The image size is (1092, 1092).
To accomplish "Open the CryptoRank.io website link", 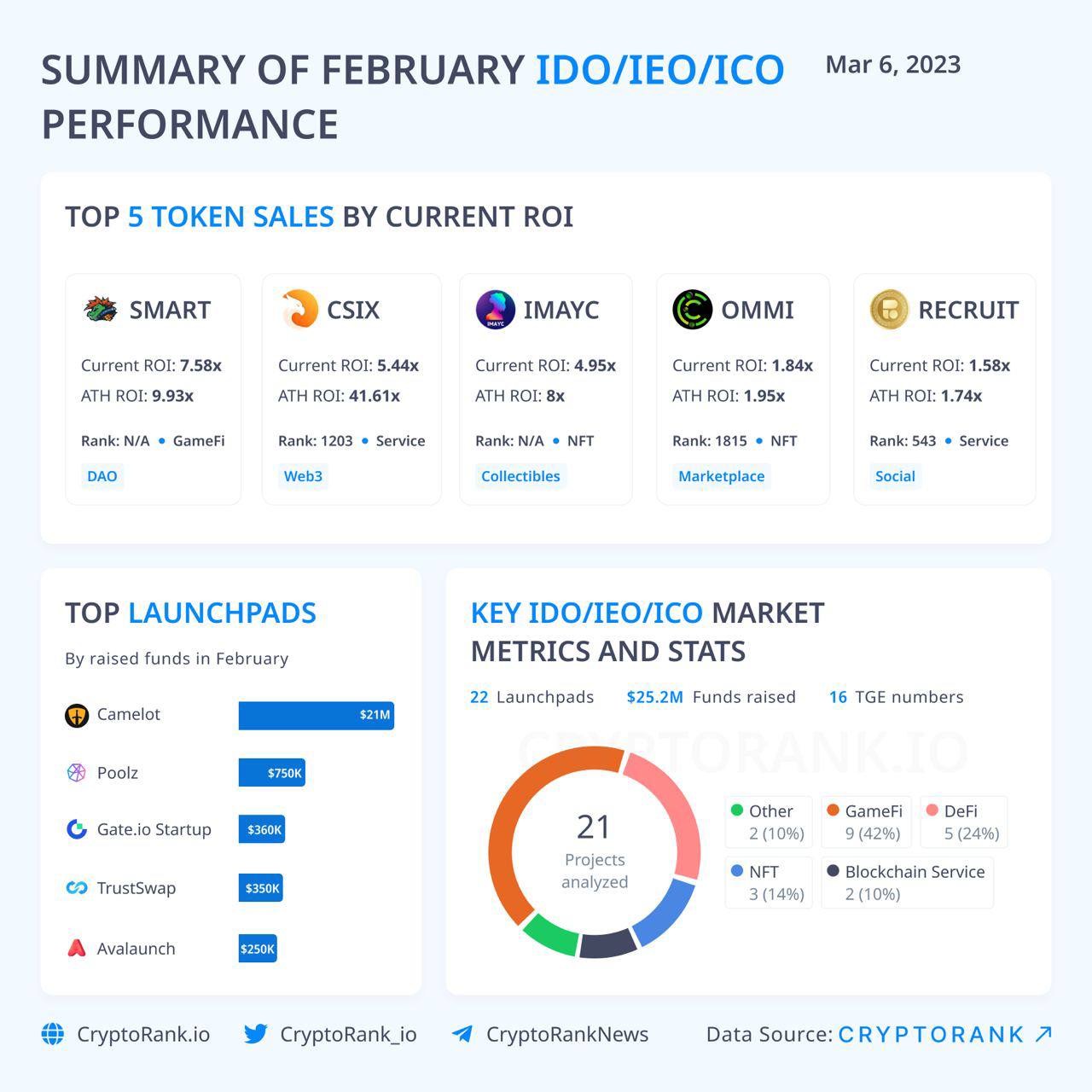I will click(142, 1034).
